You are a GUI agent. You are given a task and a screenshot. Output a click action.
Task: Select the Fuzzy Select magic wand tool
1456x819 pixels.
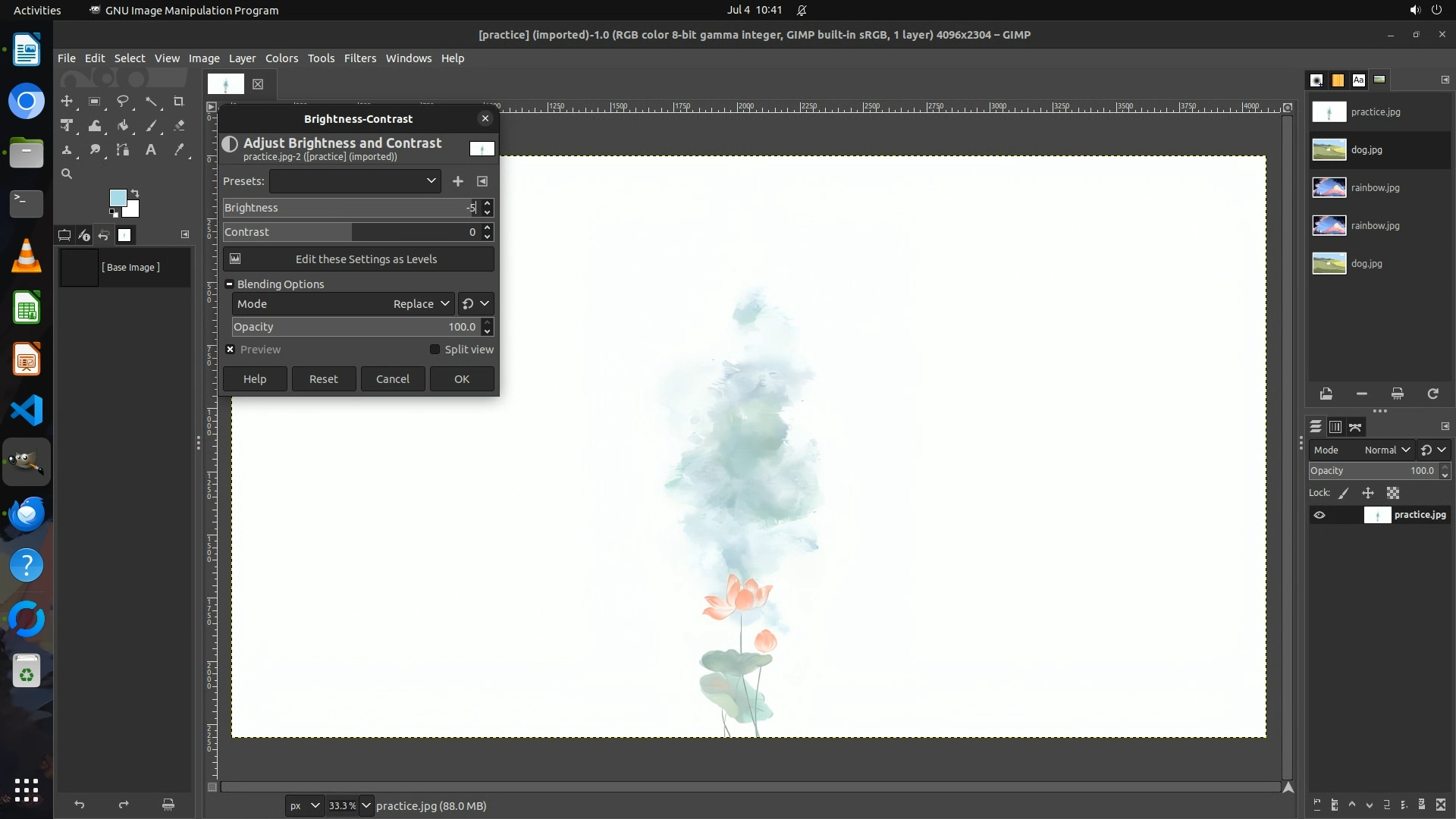pos(151,102)
